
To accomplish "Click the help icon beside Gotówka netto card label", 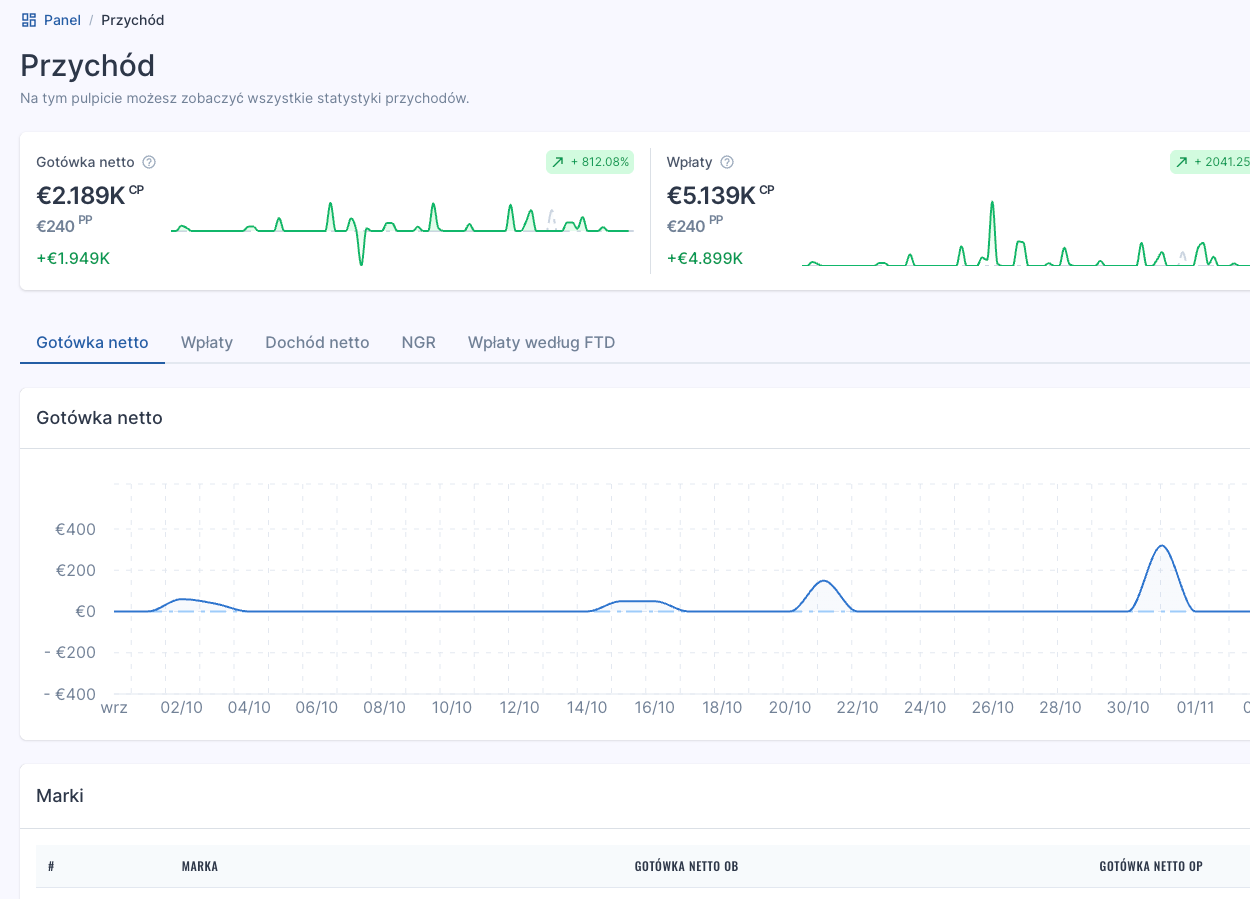I will [x=149, y=162].
